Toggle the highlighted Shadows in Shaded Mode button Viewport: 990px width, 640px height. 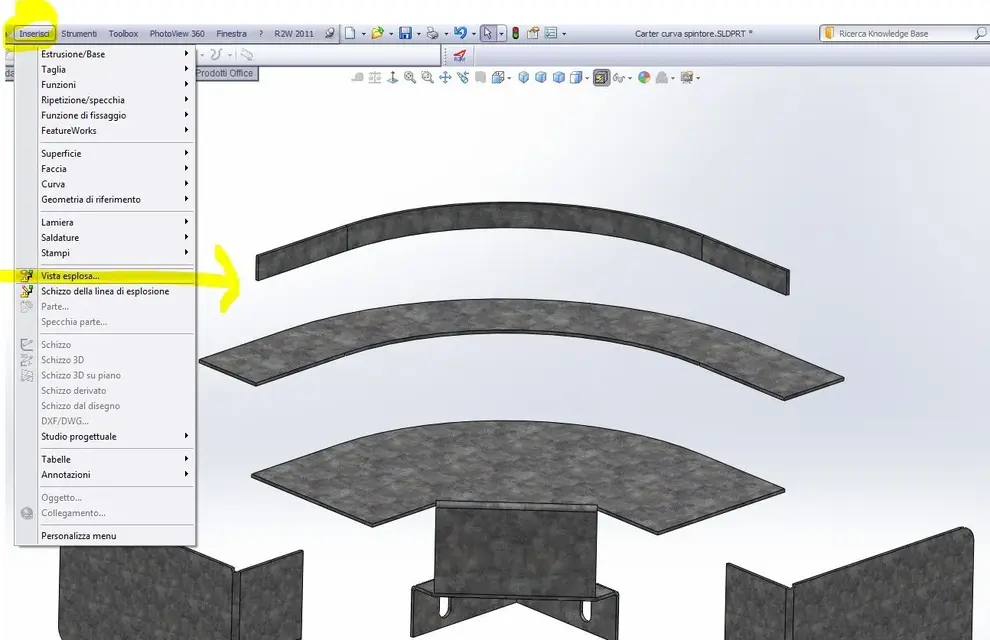point(601,78)
